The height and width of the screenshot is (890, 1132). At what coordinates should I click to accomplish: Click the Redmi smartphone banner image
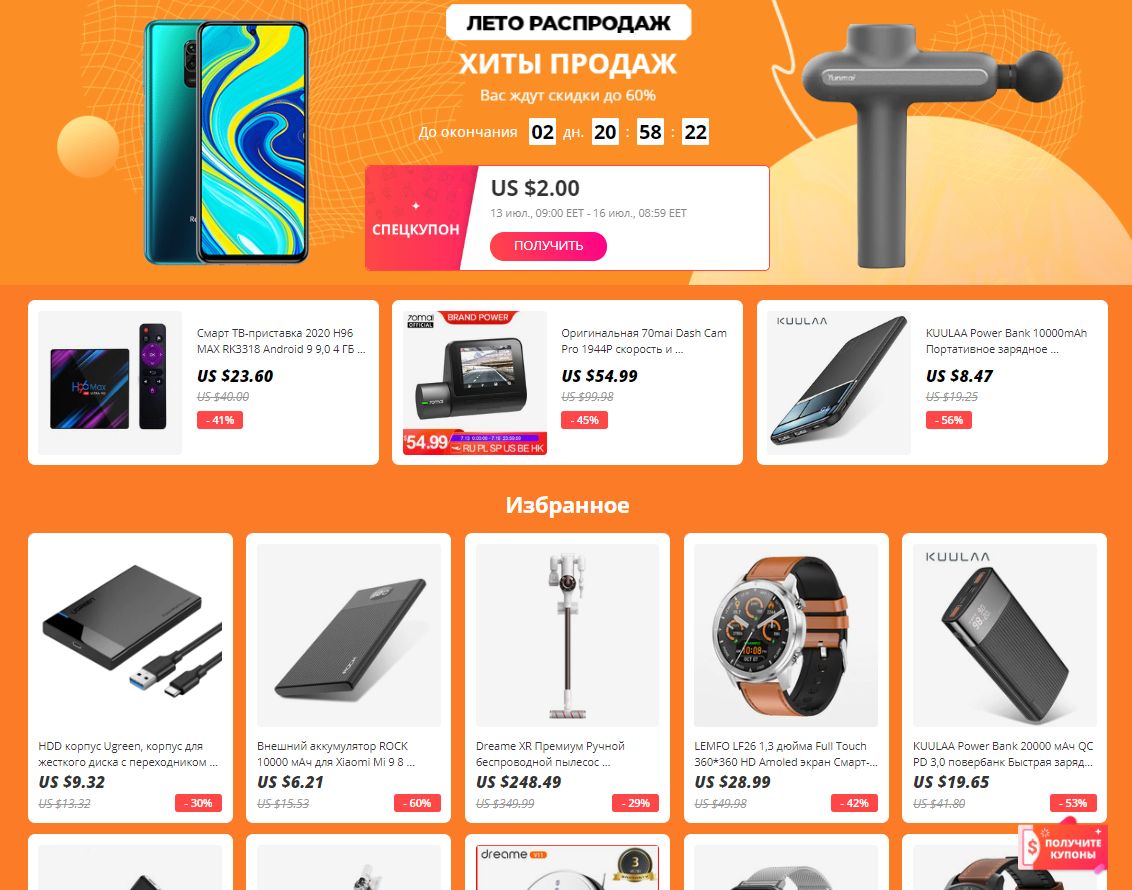coord(226,142)
